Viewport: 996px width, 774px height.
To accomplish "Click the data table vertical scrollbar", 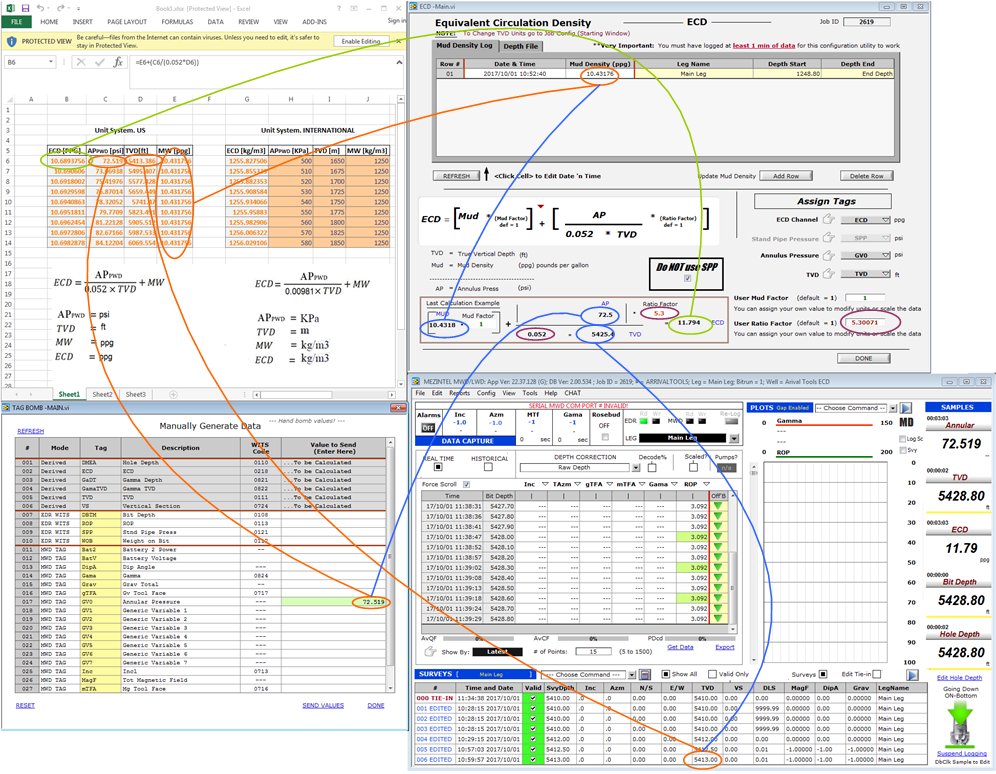I will pyautogui.click(x=733, y=561).
